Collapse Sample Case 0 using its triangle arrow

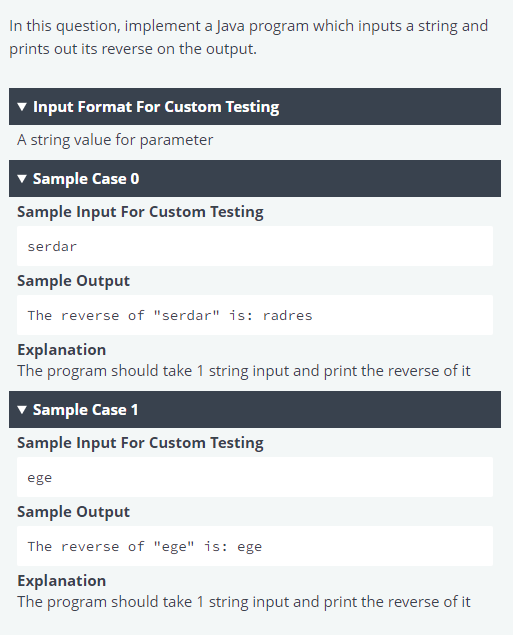tap(22, 179)
